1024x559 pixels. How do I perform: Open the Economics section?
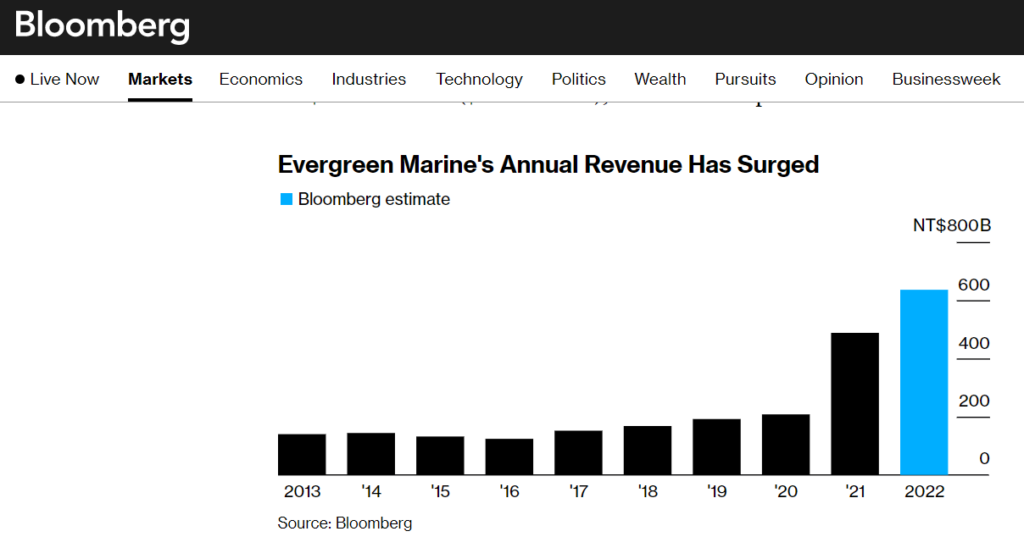[x=261, y=79]
